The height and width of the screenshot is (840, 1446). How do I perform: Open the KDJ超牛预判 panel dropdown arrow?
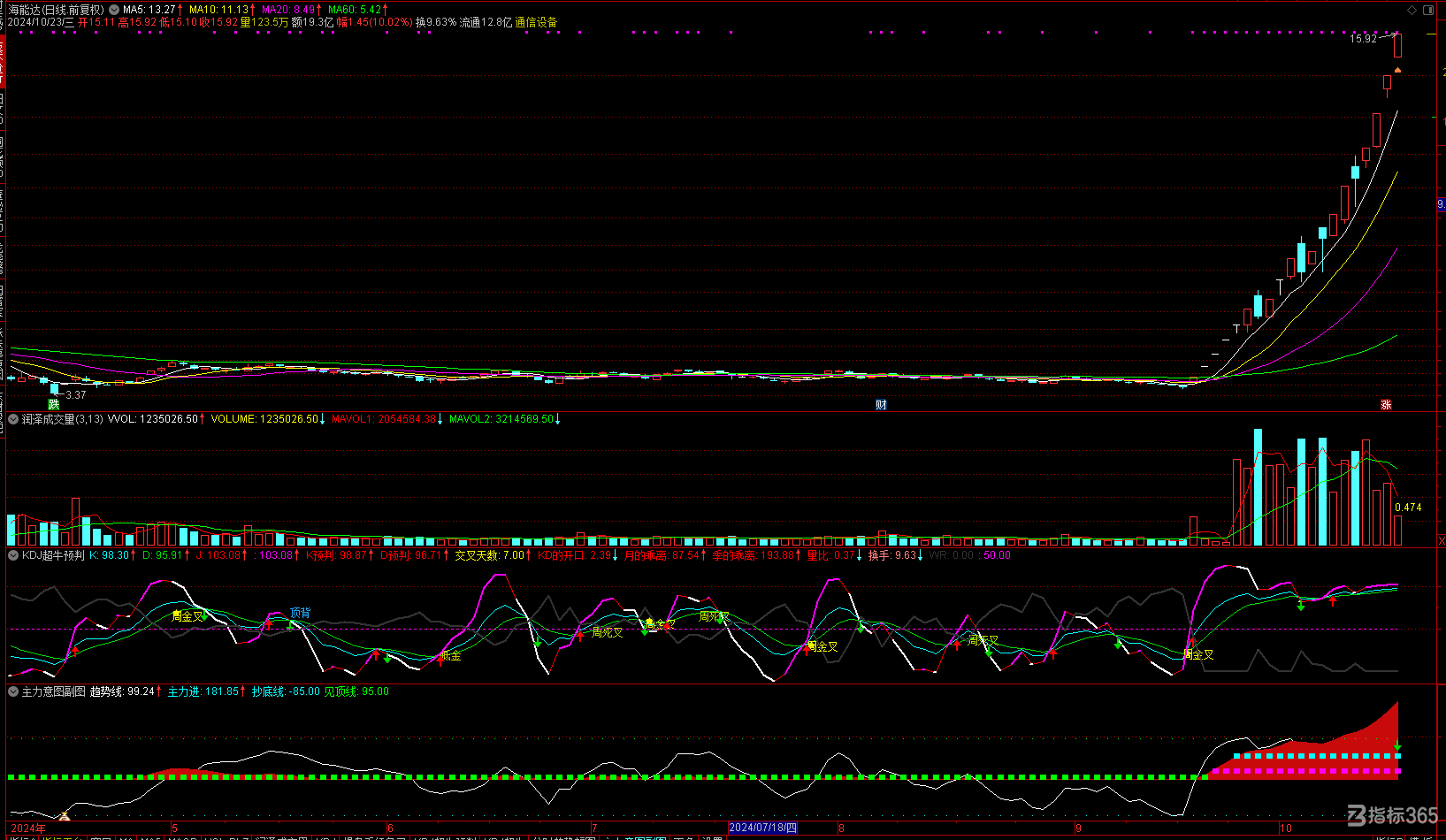[x=13, y=555]
